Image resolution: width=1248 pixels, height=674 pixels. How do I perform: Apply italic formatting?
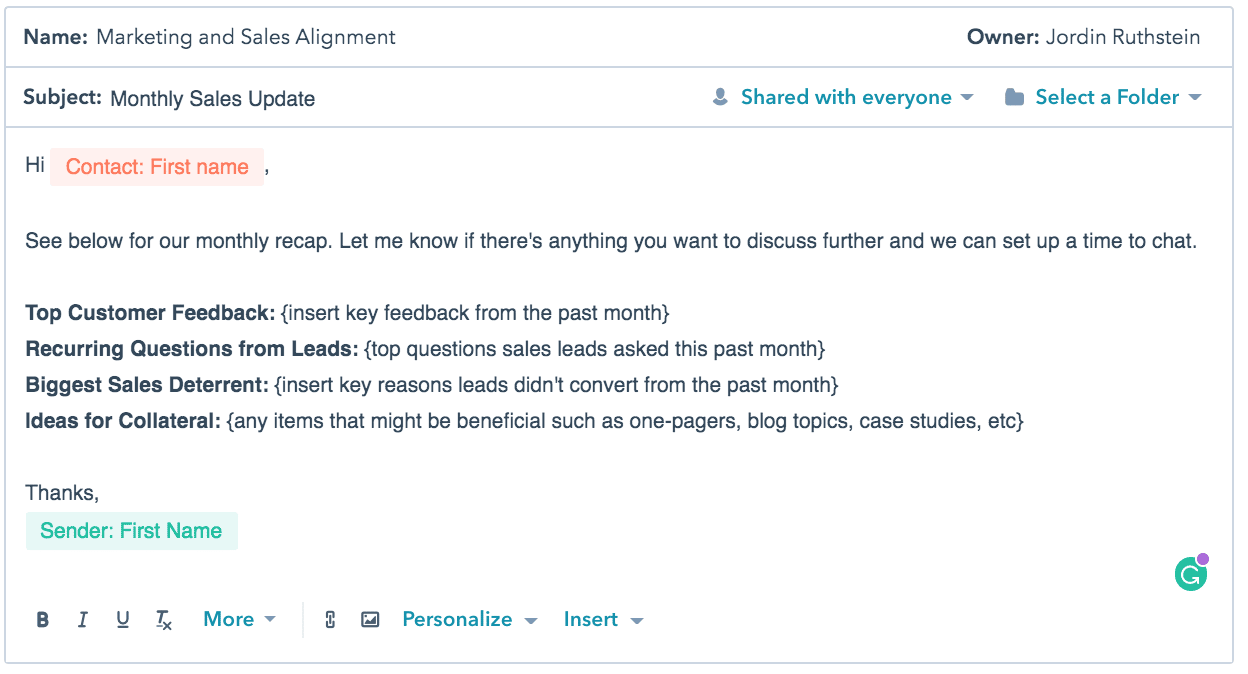83,619
